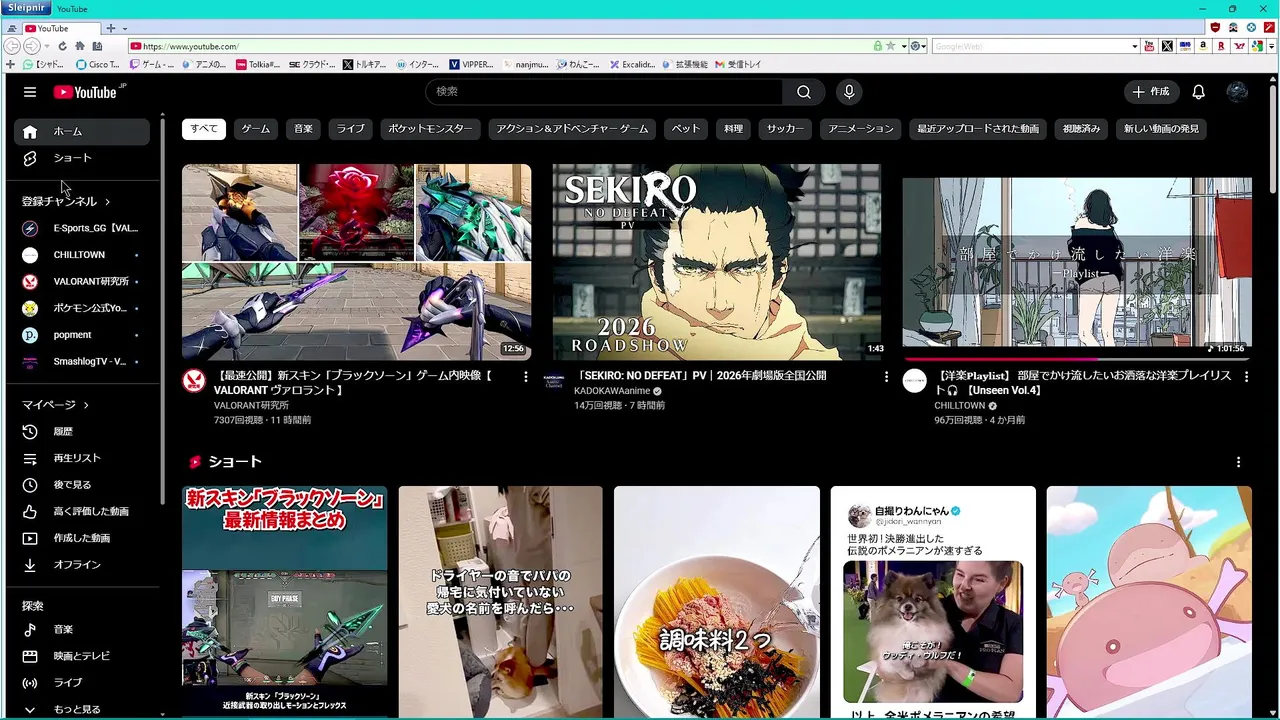Play the VALORANT skin video thumbnail

click(x=356, y=262)
